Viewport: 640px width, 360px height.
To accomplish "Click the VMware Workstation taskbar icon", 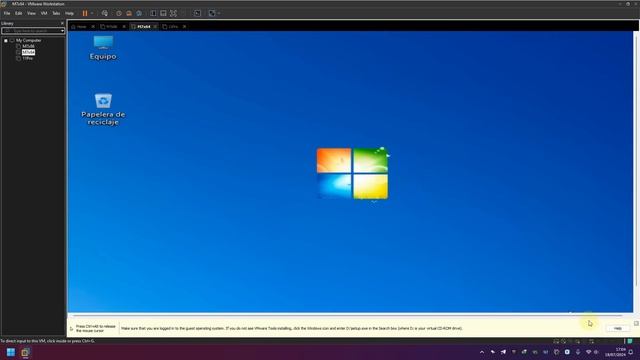I will coord(25,352).
